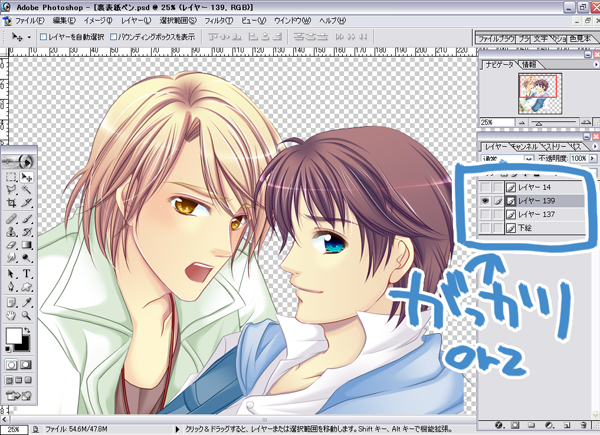This screenshot has height=435, width=600.
Task: Select the Healing Brush tool
Action: point(11,219)
